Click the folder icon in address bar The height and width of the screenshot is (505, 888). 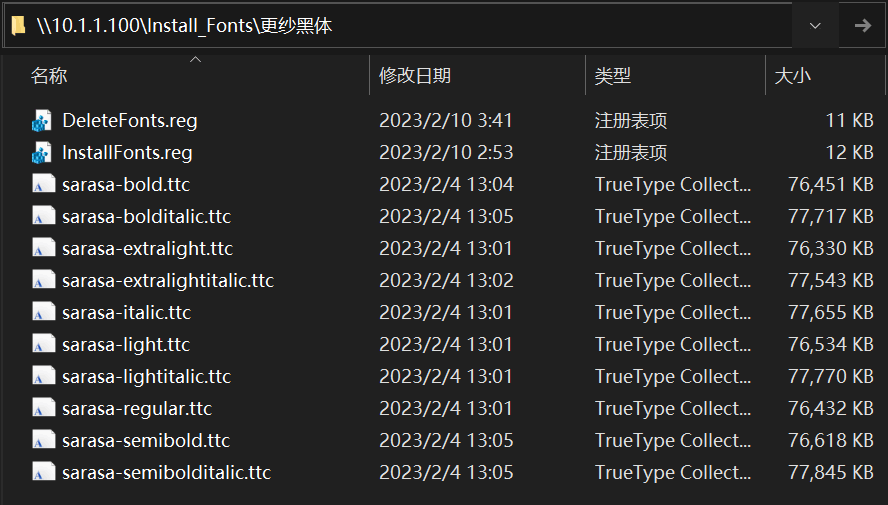[18, 26]
